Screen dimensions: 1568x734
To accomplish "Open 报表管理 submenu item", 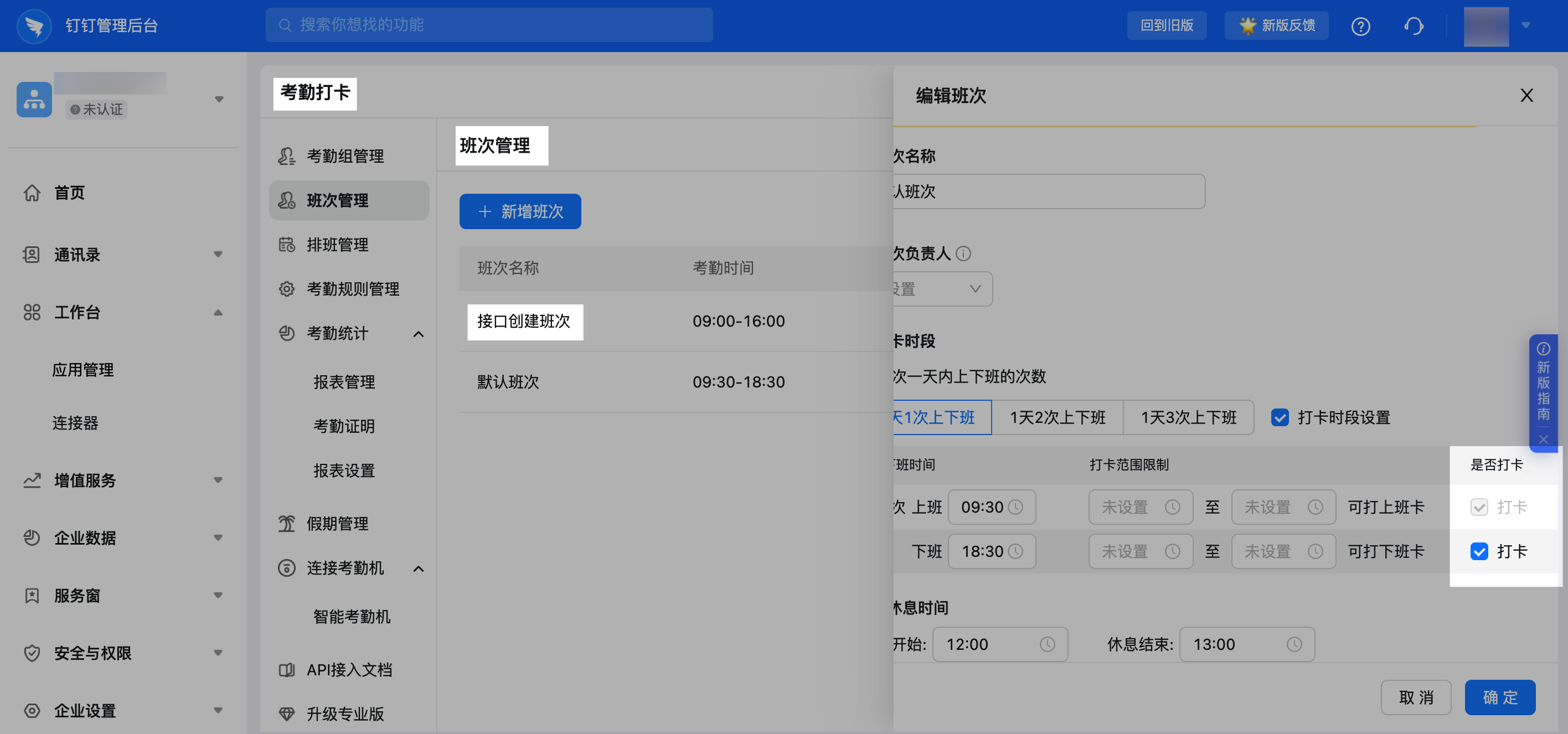I will (x=344, y=382).
